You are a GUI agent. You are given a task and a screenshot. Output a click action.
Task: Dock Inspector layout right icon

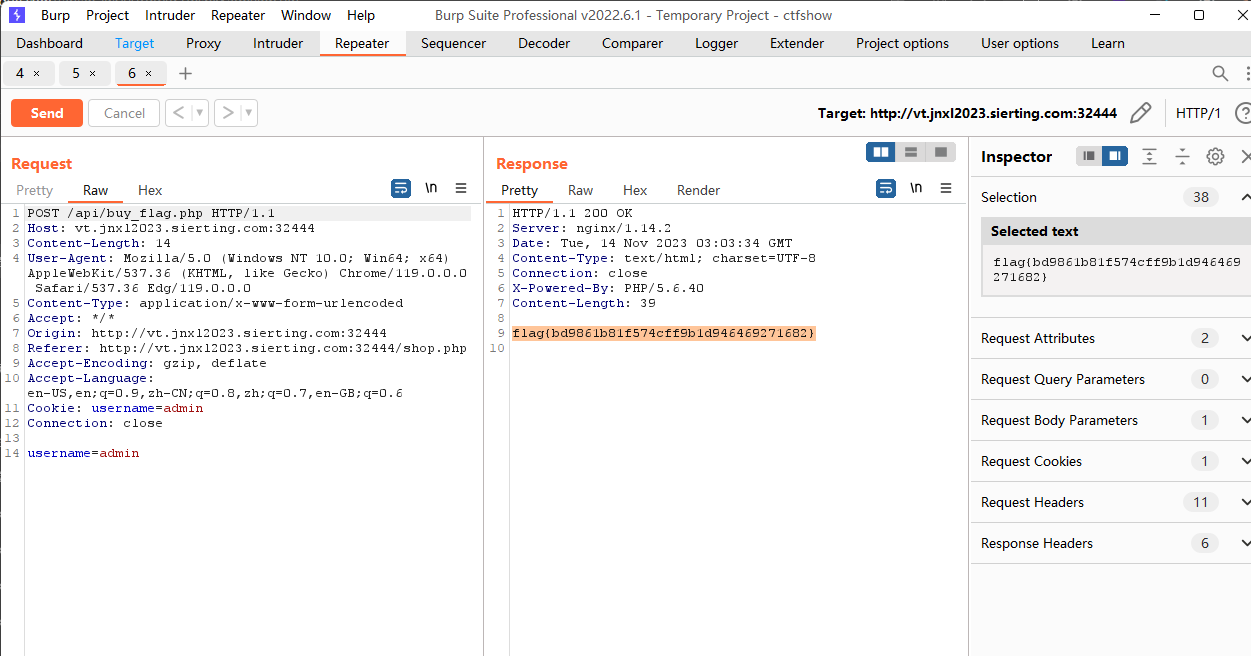coord(1115,156)
